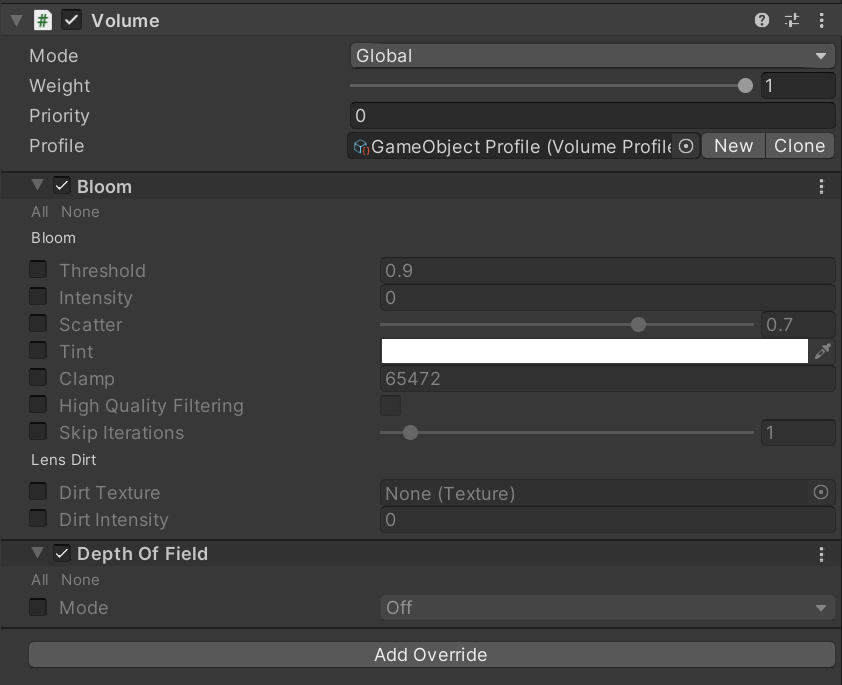Collapse the Bloom section foldout arrow
Screen dimensions: 842x685
[x=38, y=186]
